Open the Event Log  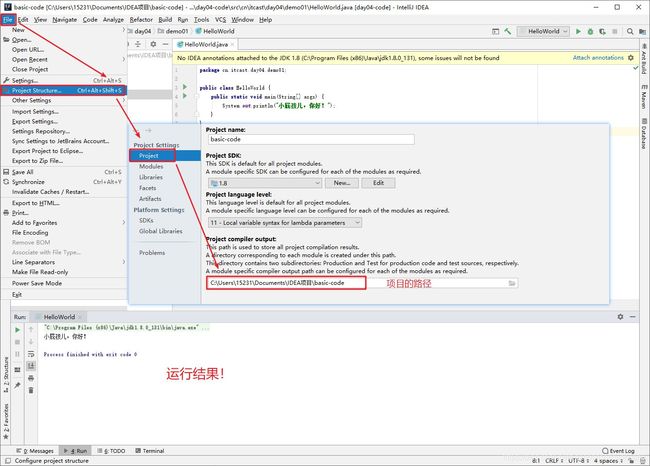618,451
